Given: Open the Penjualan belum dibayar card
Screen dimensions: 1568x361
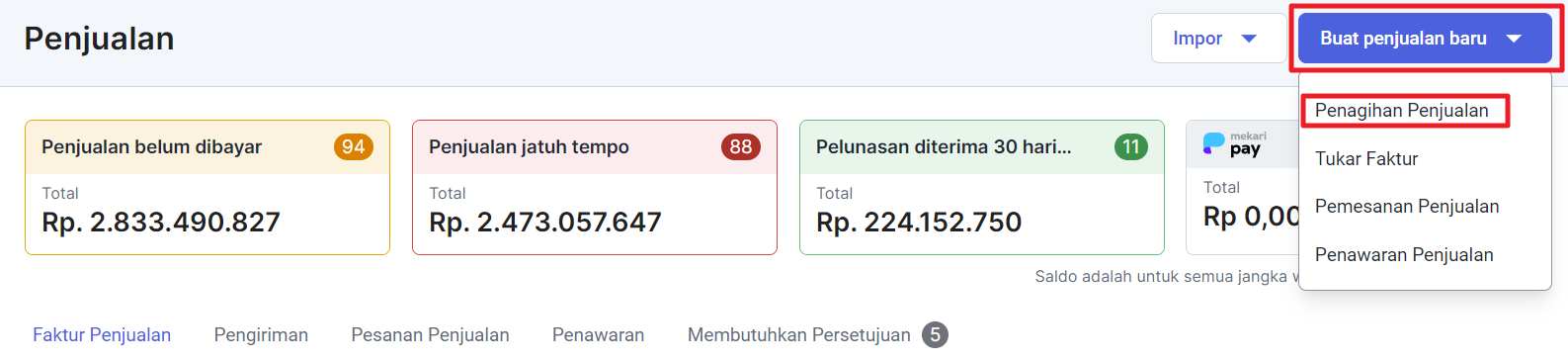Looking at the screenshot, I should [207, 188].
